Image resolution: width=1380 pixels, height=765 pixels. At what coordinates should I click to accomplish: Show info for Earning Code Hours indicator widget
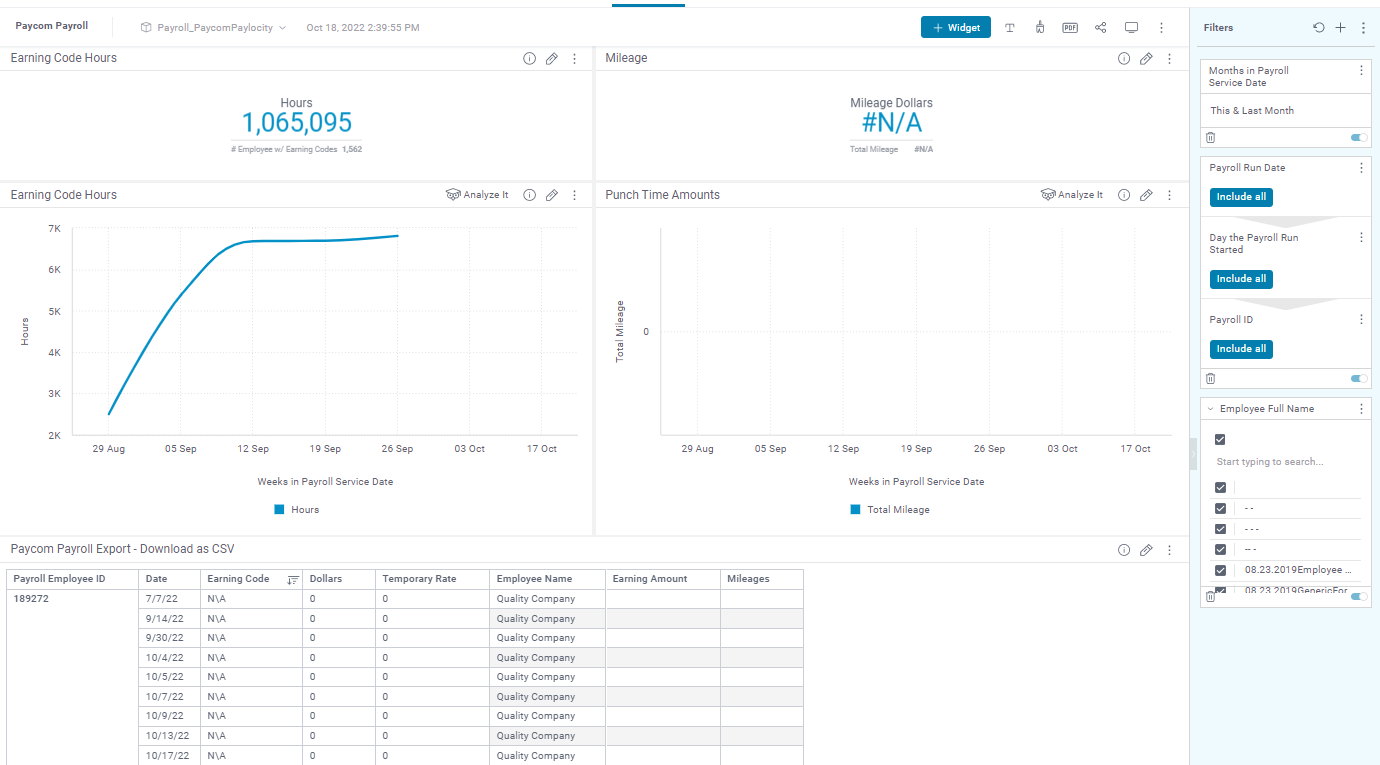(x=530, y=59)
